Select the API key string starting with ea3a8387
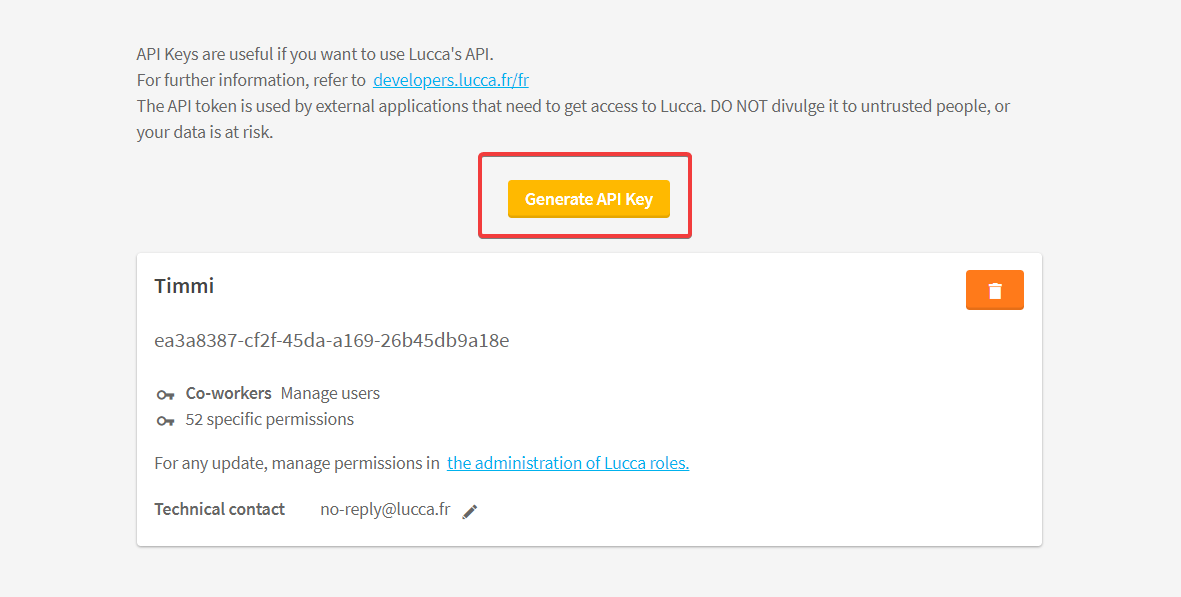 coord(331,340)
